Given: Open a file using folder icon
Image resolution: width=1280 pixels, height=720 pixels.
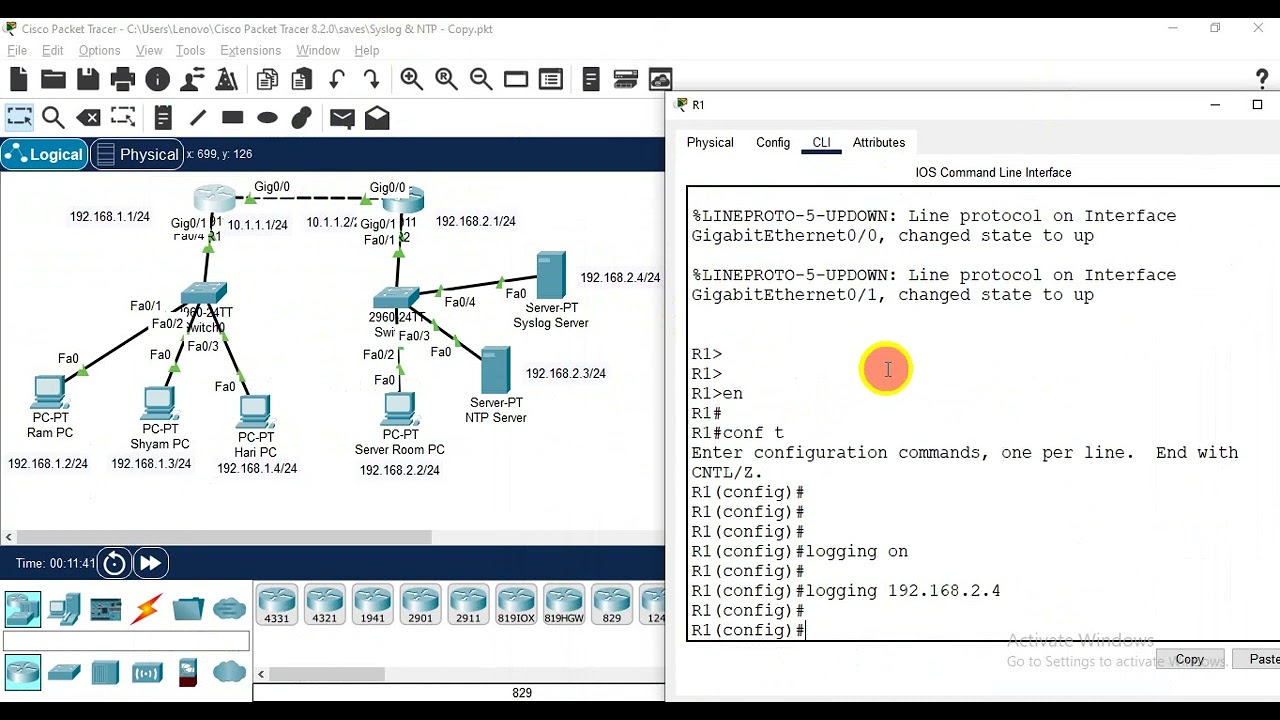Looking at the screenshot, I should point(53,79).
